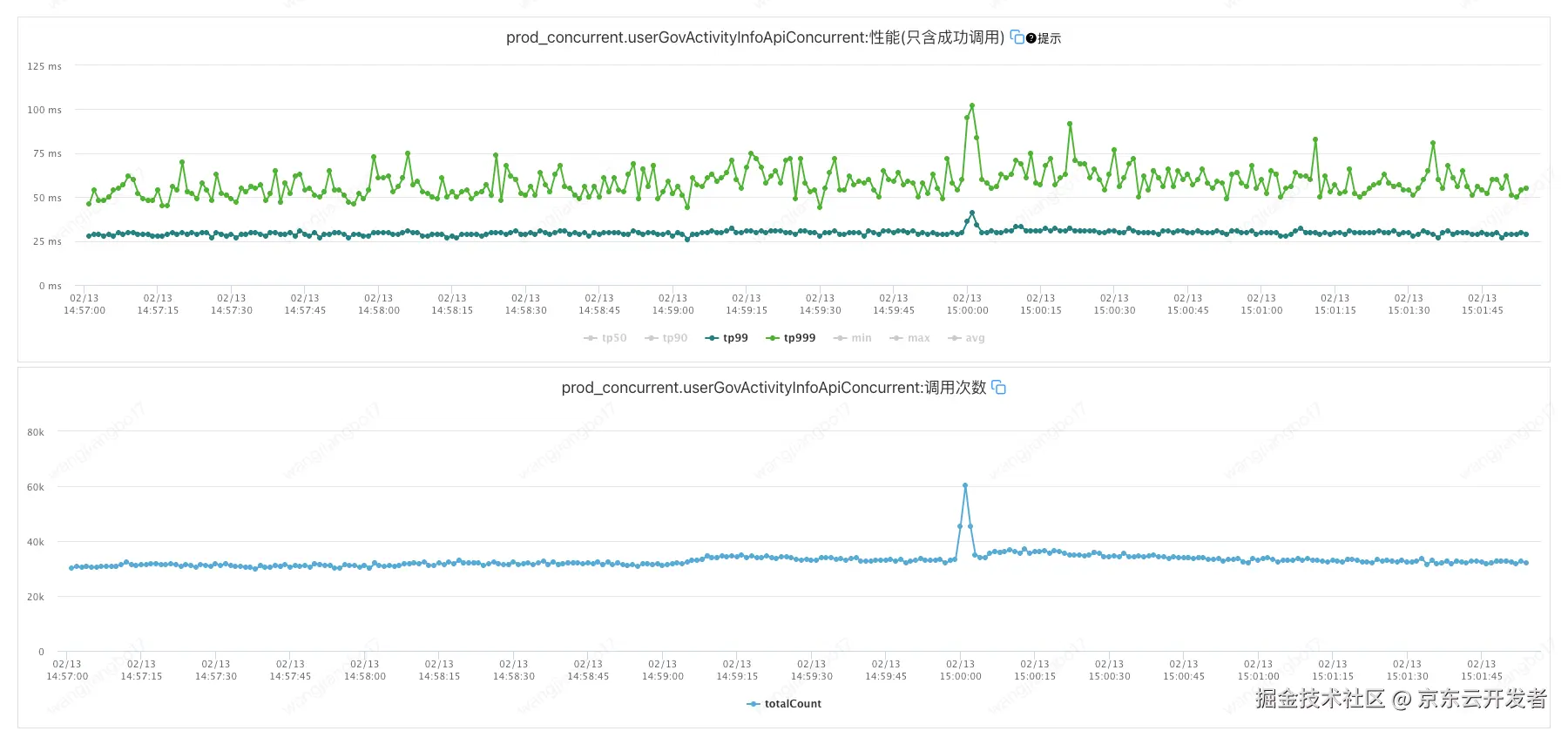Click the 14:58:30 label on call count chart
Screen dimensions: 1568x731
(514, 670)
